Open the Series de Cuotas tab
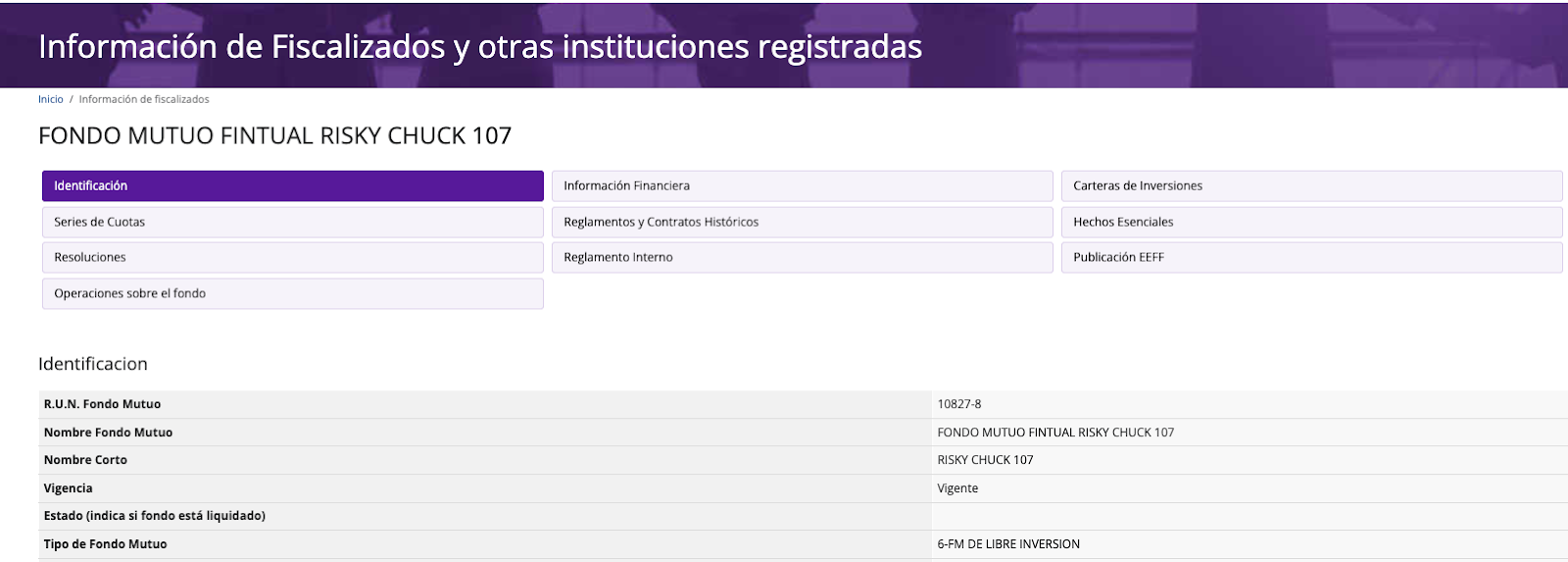 point(292,222)
